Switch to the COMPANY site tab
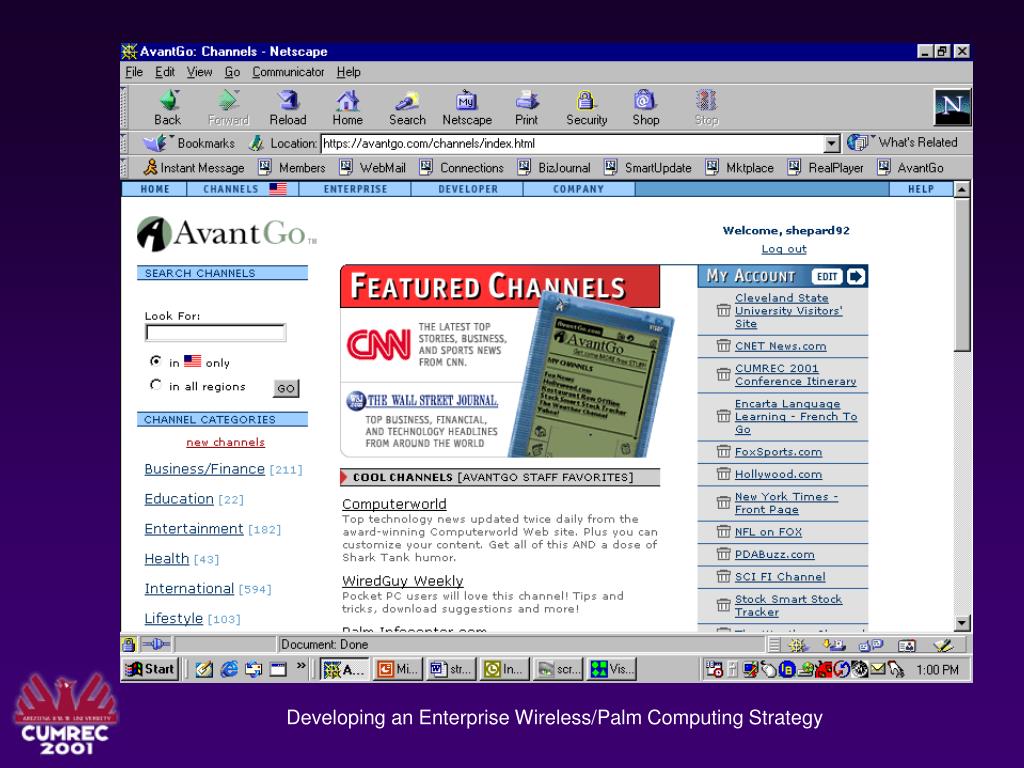 pos(579,189)
